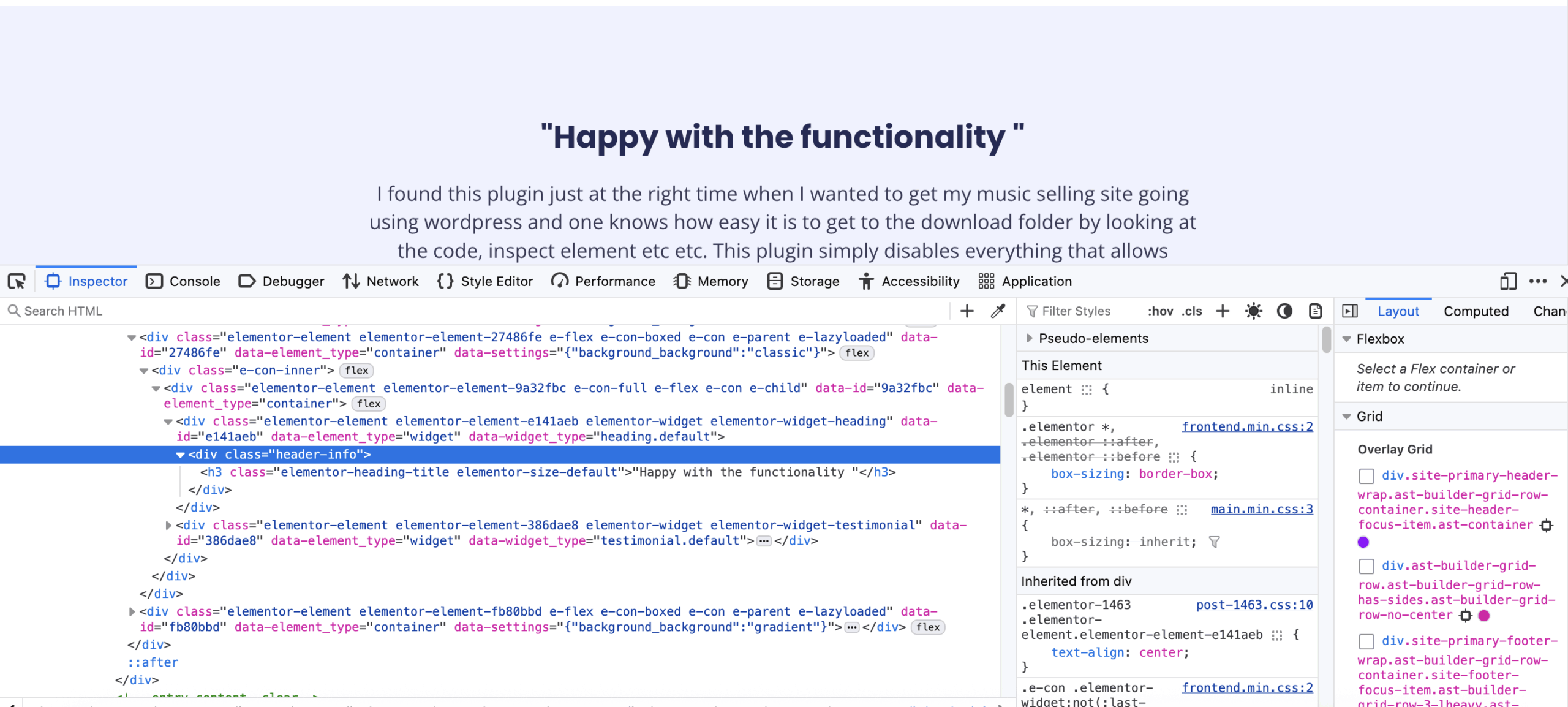
Task: Open the Memory tab
Action: [x=711, y=281]
